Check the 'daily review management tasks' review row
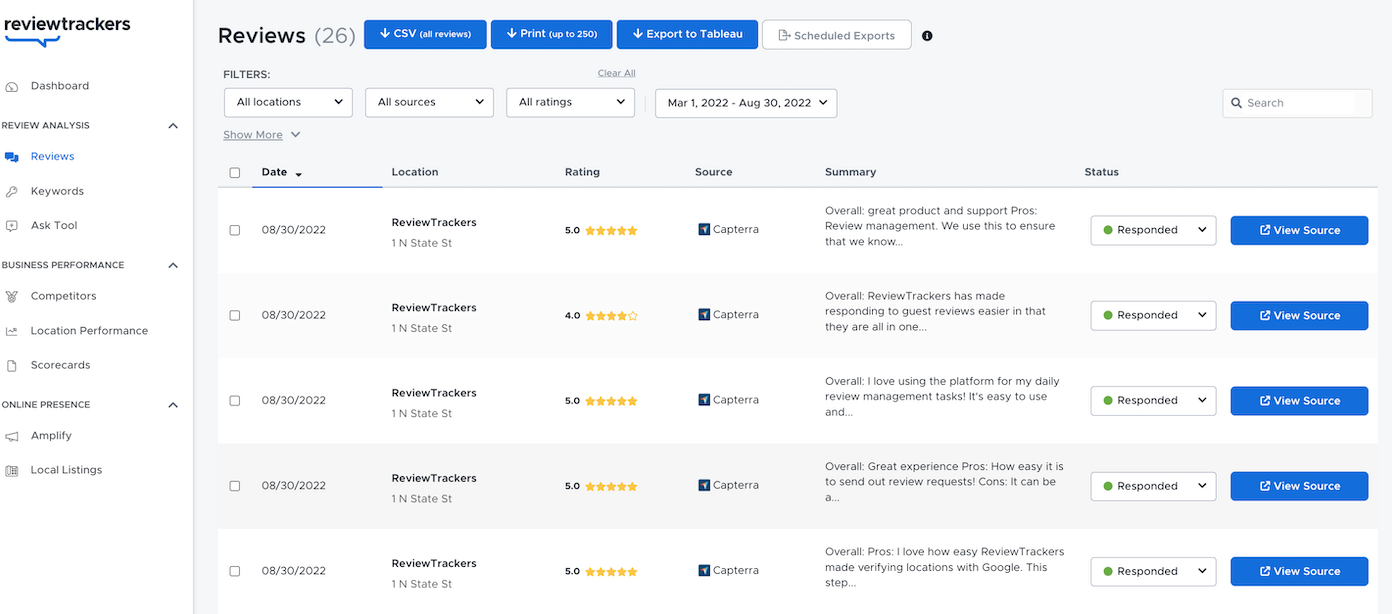Screen dimensions: 1392x614 click(235, 400)
